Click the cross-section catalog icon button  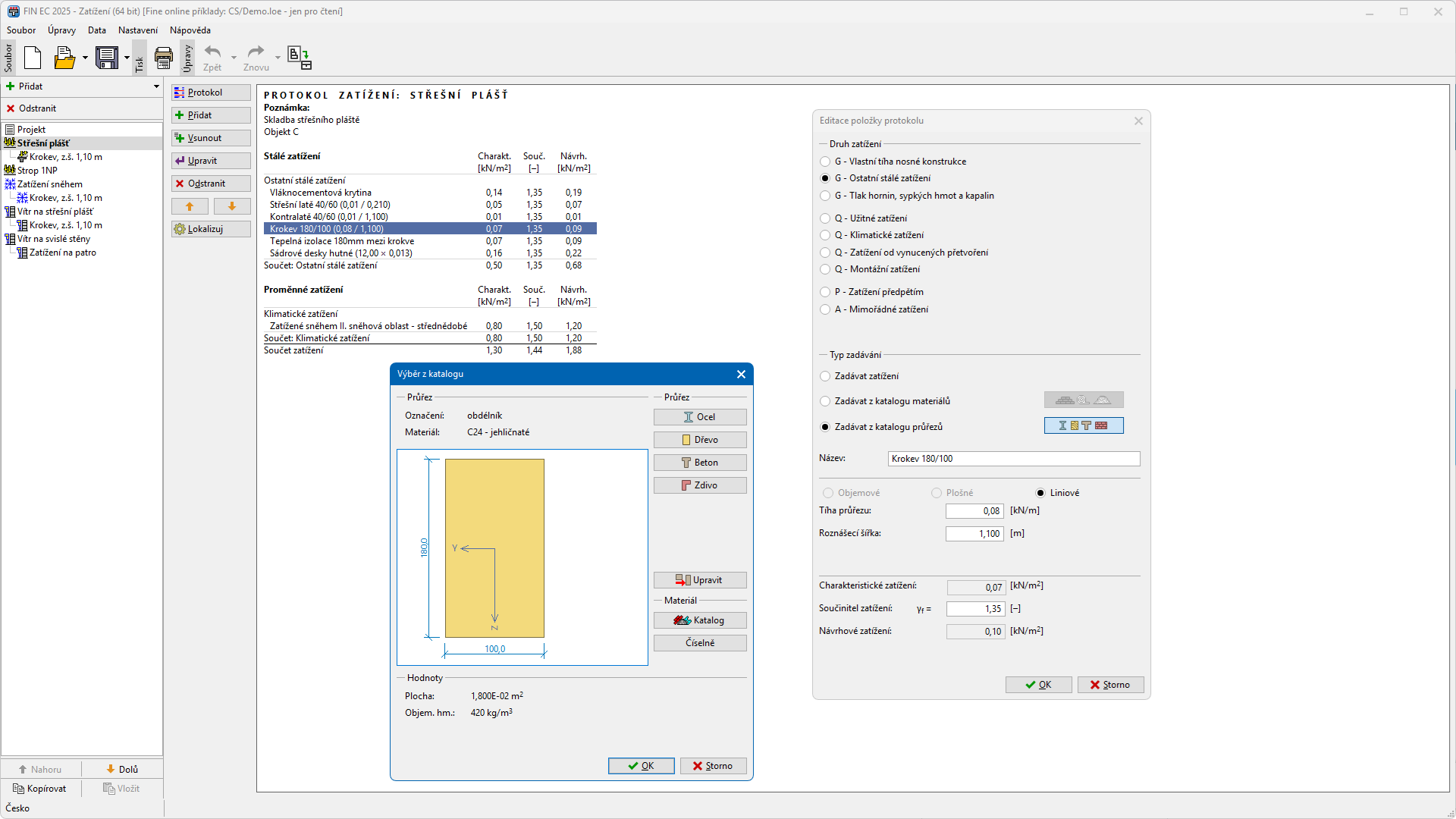(1083, 426)
